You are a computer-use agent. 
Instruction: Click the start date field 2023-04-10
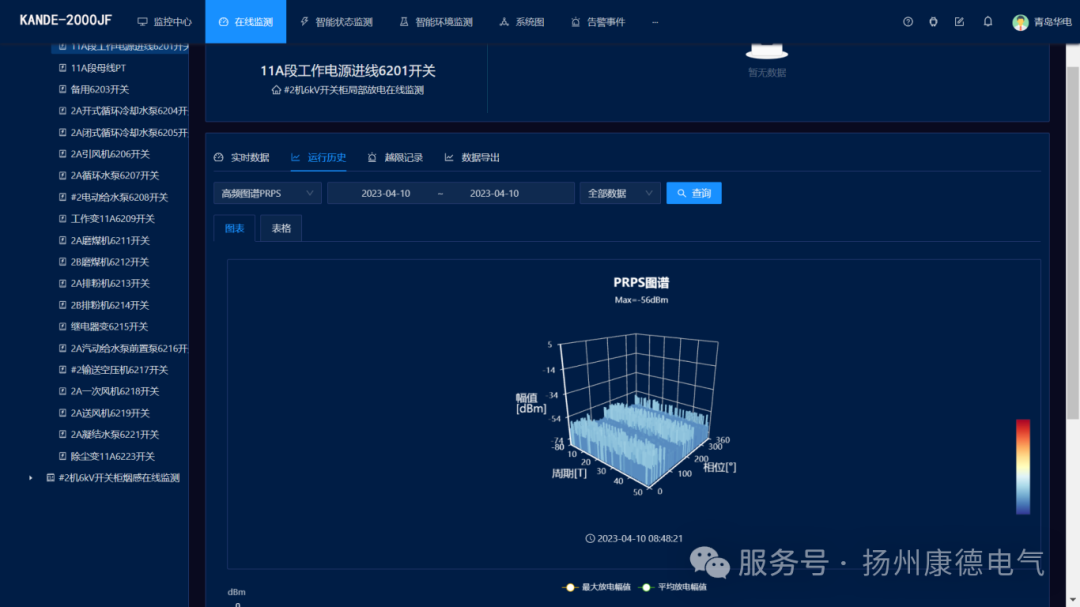(386, 194)
